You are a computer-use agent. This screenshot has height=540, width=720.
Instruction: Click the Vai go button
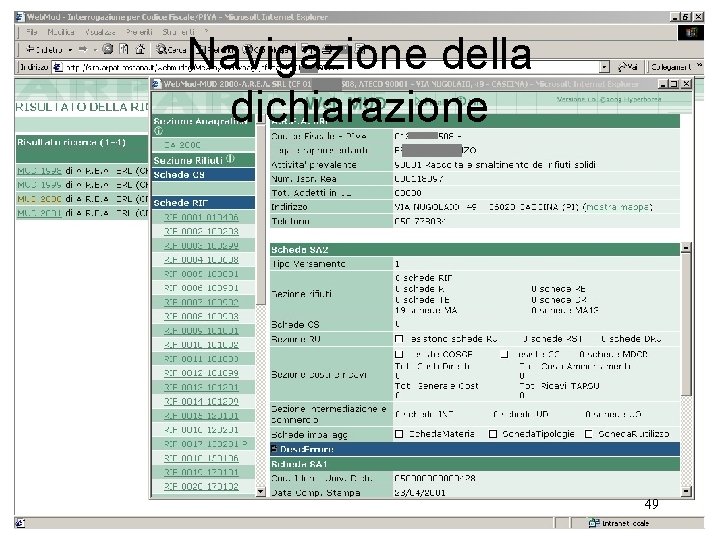(x=628, y=67)
